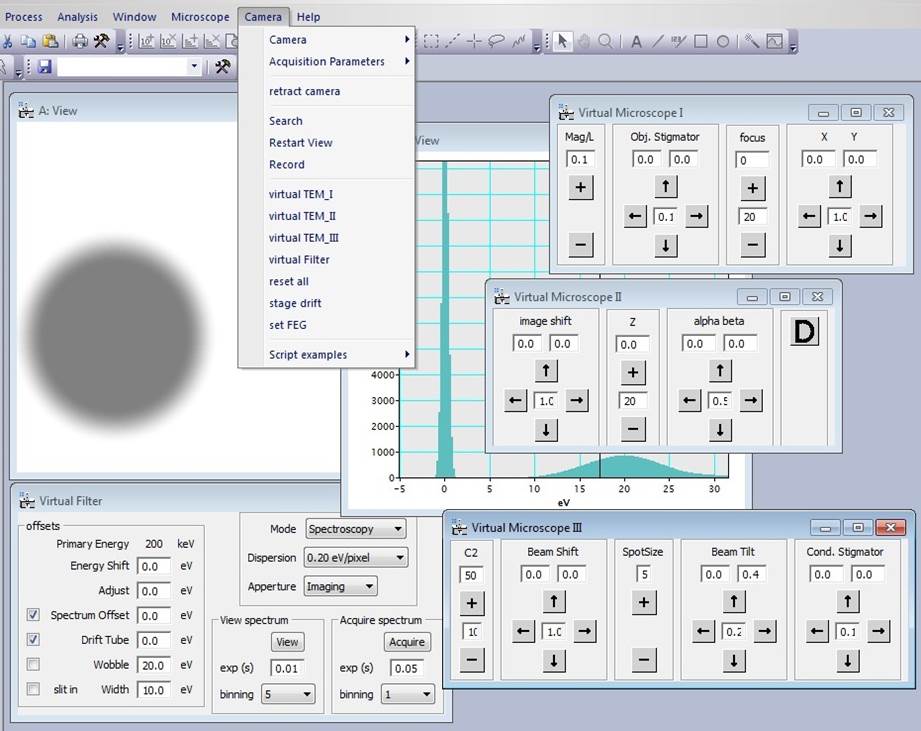Image resolution: width=921 pixels, height=731 pixels.
Task: Choose the zoom magnifier tool
Action: [604, 41]
